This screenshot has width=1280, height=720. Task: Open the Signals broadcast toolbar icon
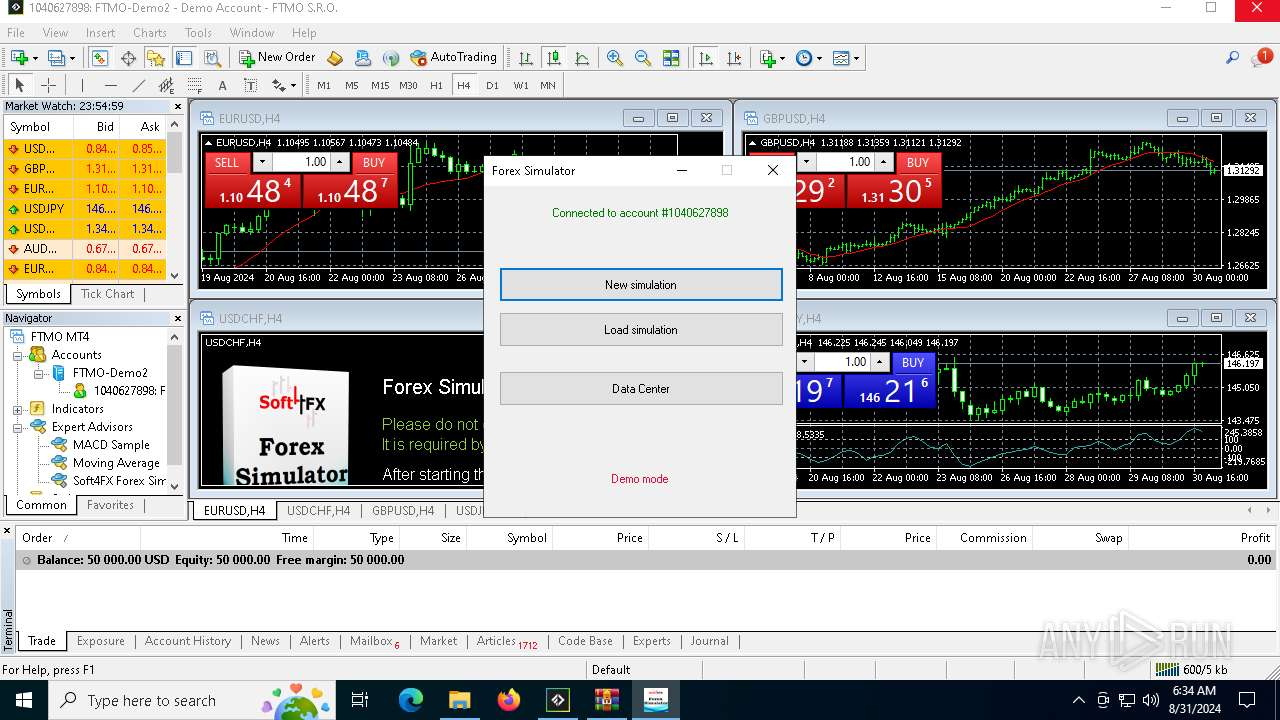click(x=391, y=58)
